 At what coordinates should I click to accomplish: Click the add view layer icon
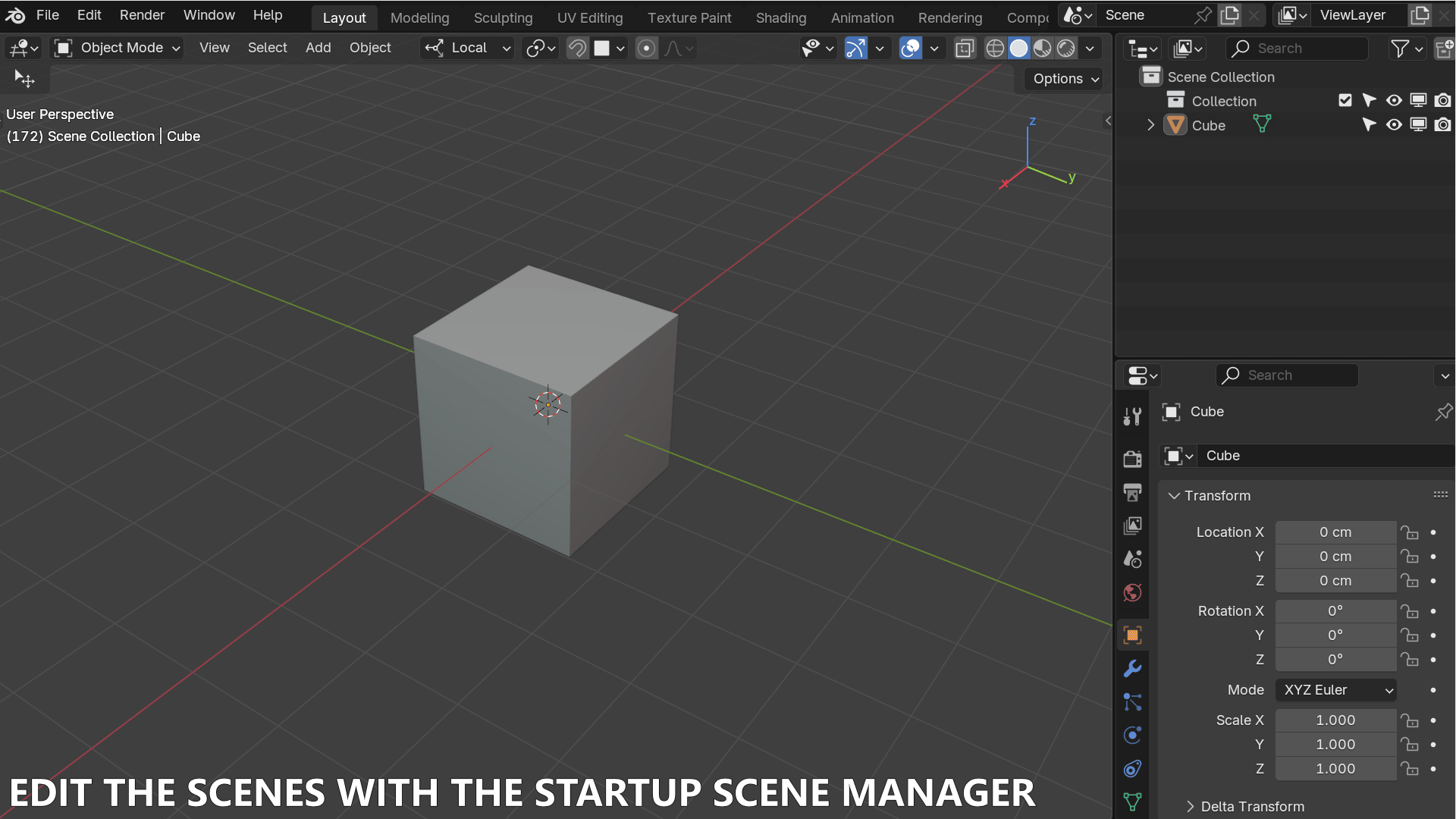(1420, 15)
